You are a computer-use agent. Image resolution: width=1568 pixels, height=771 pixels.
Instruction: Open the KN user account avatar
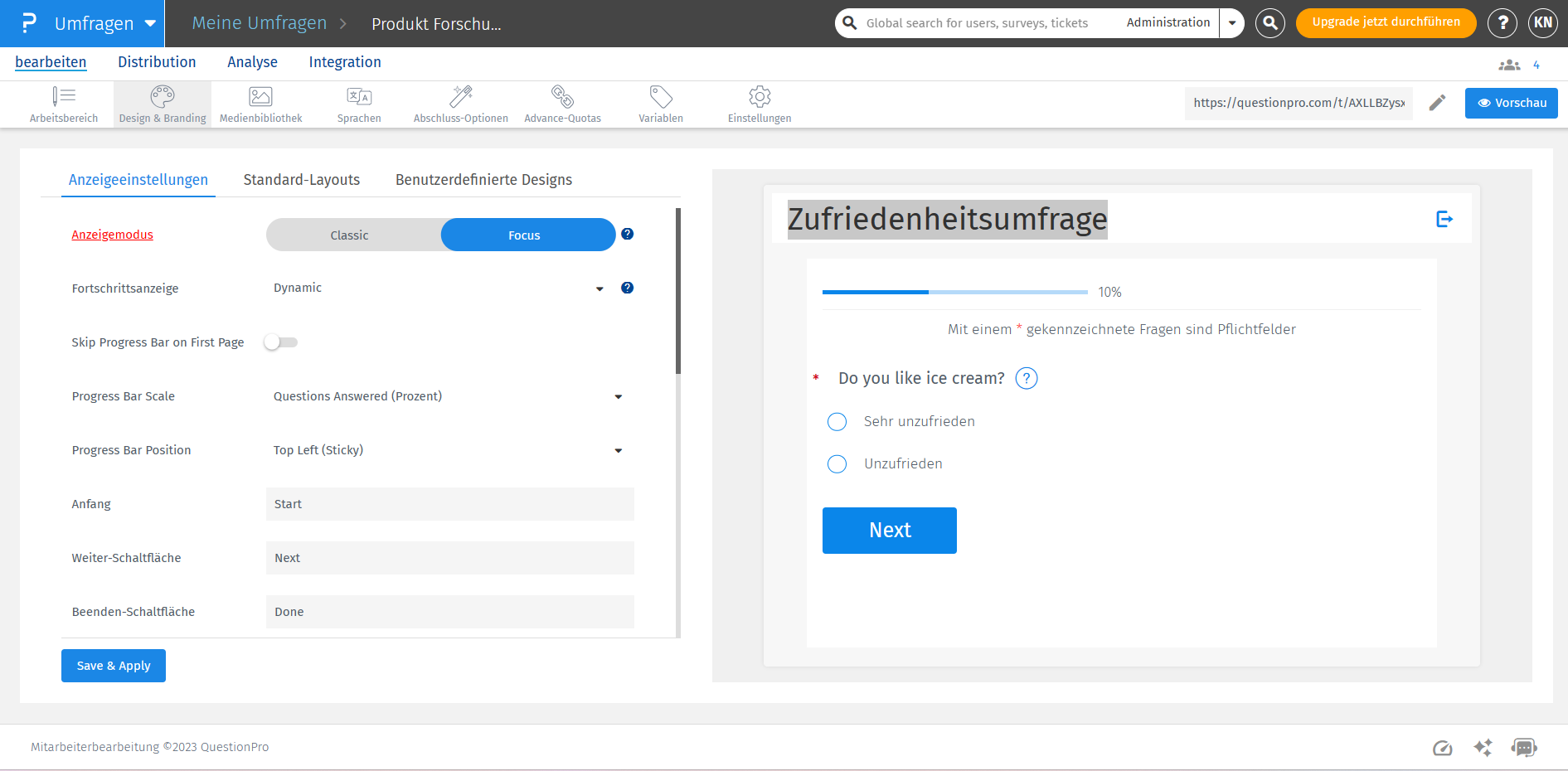(1543, 23)
